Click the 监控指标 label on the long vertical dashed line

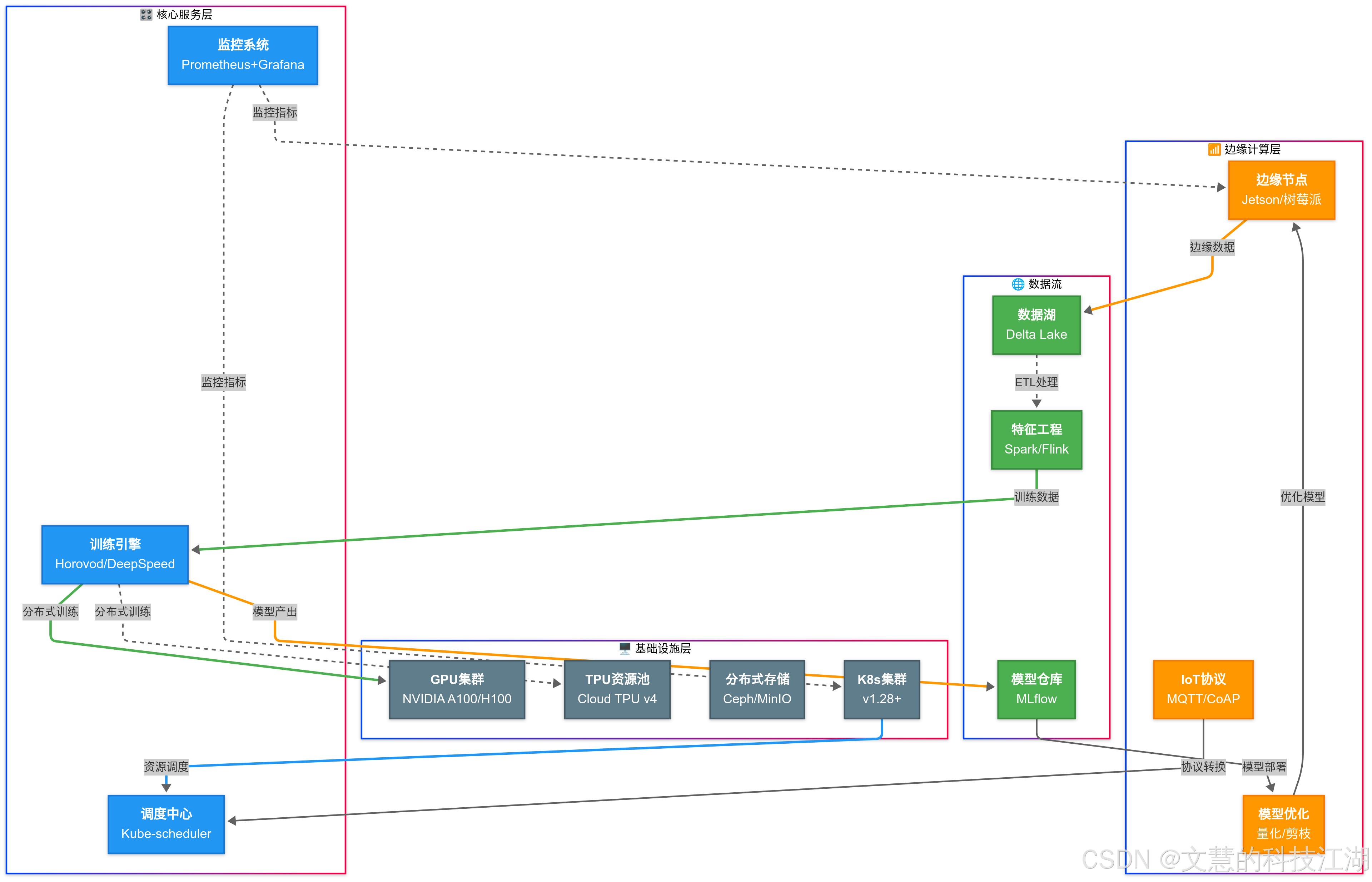pyautogui.click(x=223, y=382)
